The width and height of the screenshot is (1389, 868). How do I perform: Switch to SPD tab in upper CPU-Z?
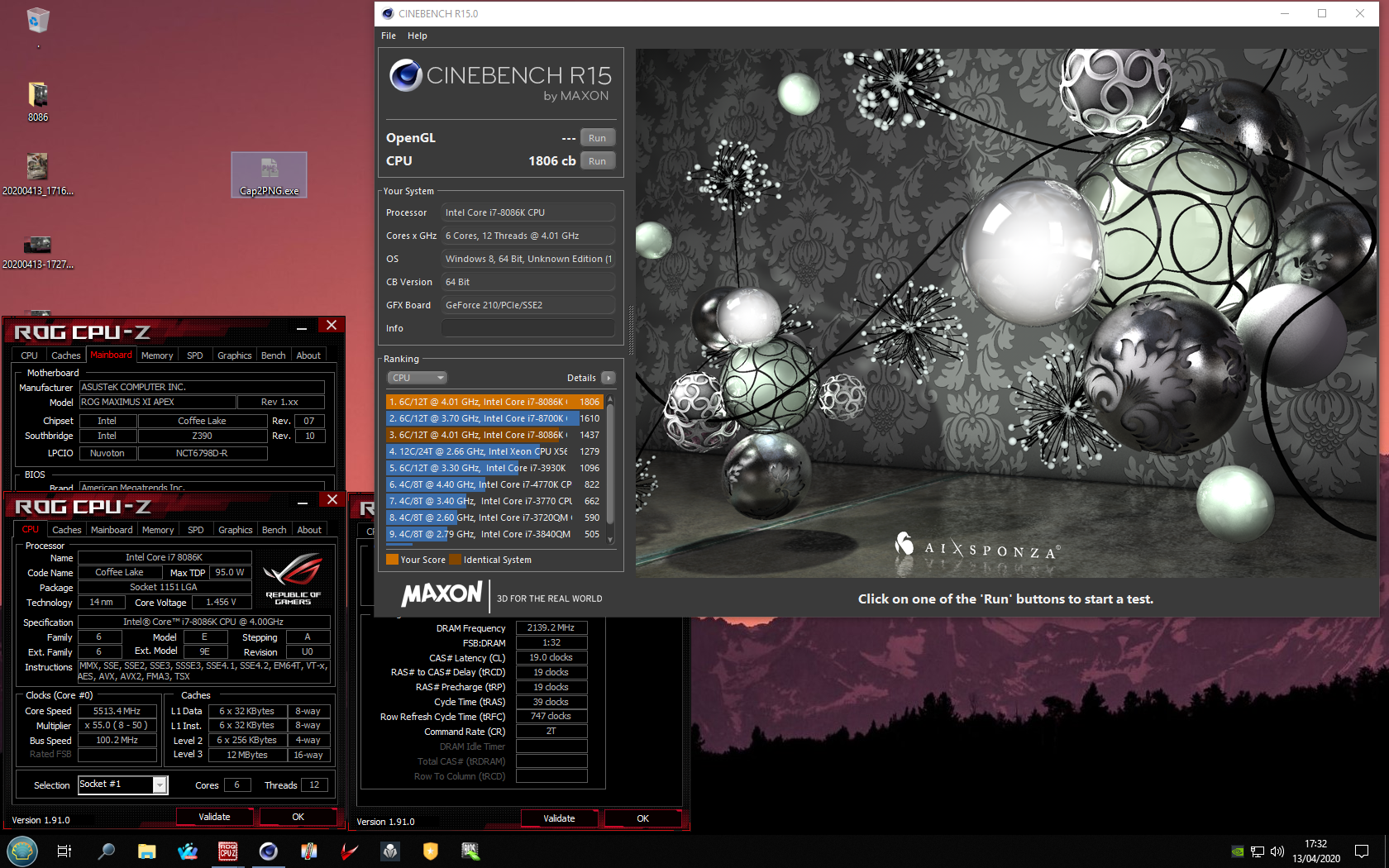coord(195,355)
